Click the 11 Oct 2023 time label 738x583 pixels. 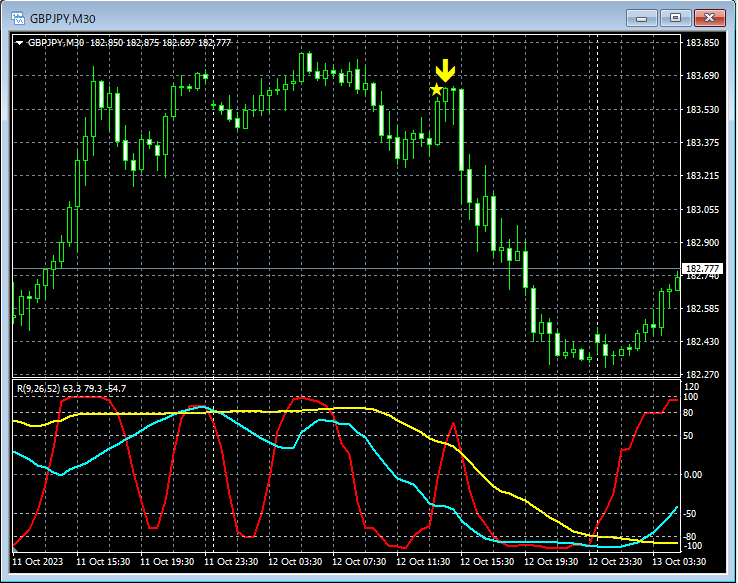[38, 562]
